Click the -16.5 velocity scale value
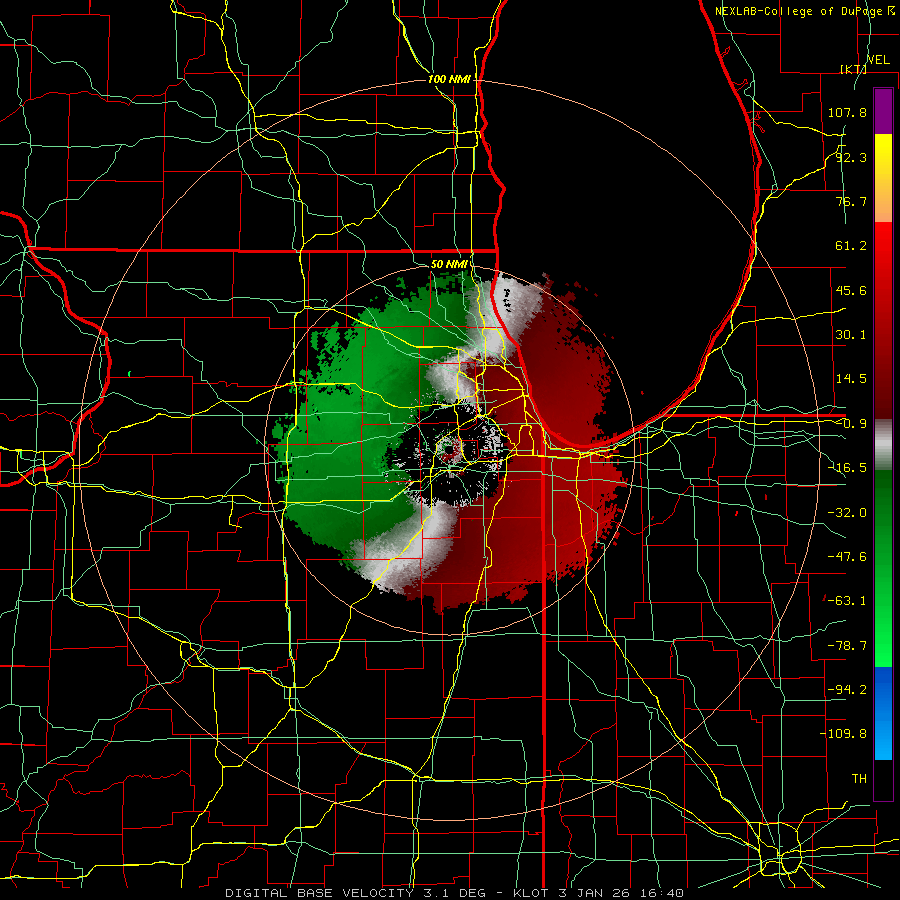This screenshot has height=900, width=900. [x=847, y=468]
